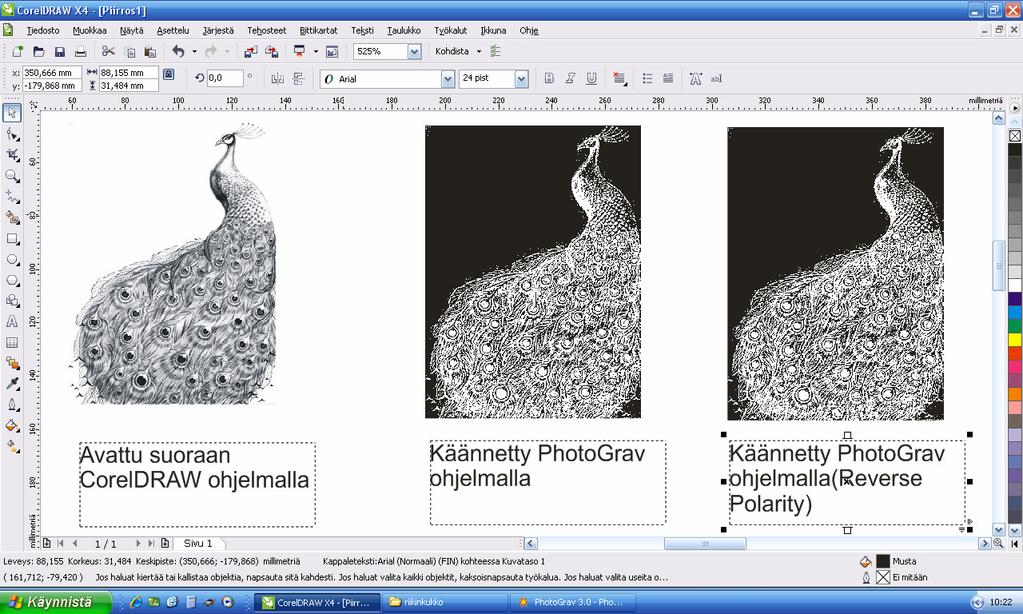Click the no-color swatch atop the palette
Image resolution: width=1023 pixels, height=614 pixels.
tap(1015, 136)
